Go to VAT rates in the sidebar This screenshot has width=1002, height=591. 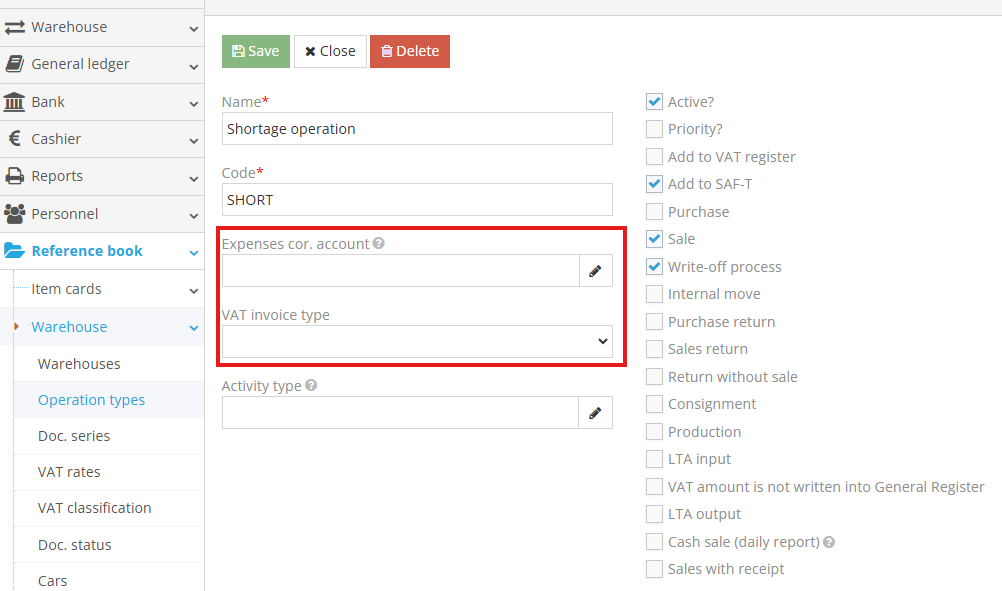point(69,472)
